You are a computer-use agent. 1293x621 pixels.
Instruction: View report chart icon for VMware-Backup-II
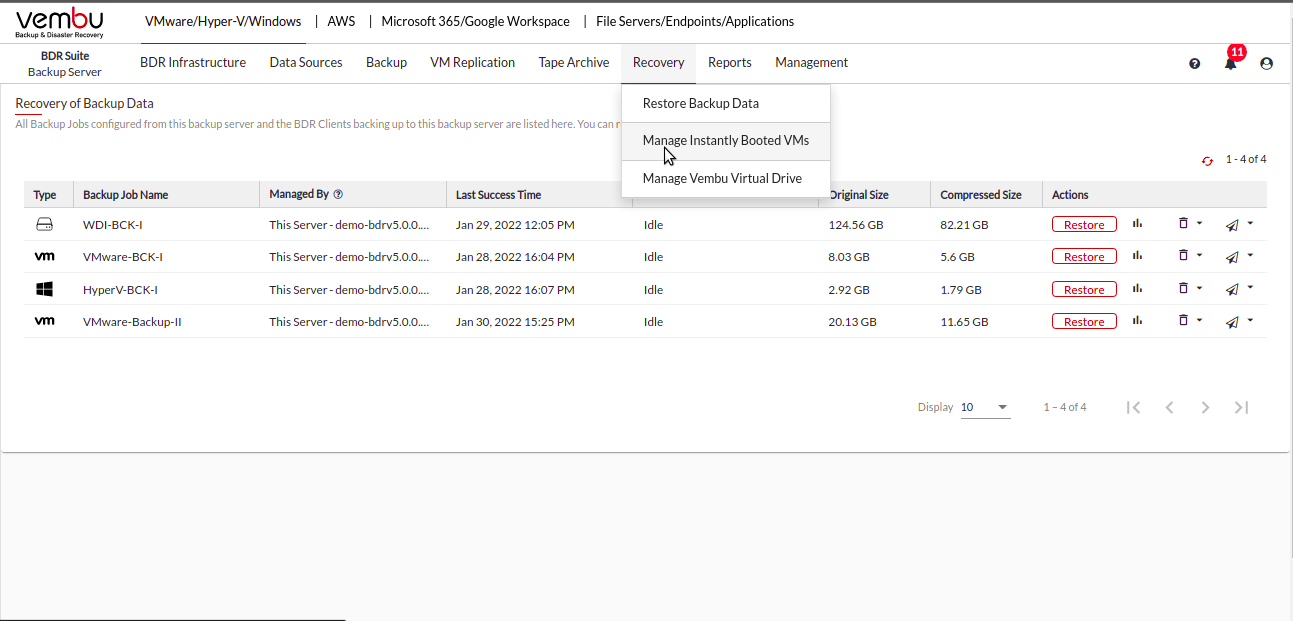[x=1137, y=321]
